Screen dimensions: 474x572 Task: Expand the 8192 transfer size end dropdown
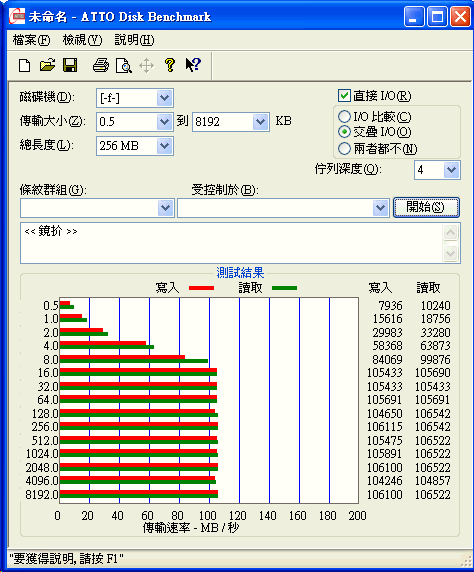[261, 122]
